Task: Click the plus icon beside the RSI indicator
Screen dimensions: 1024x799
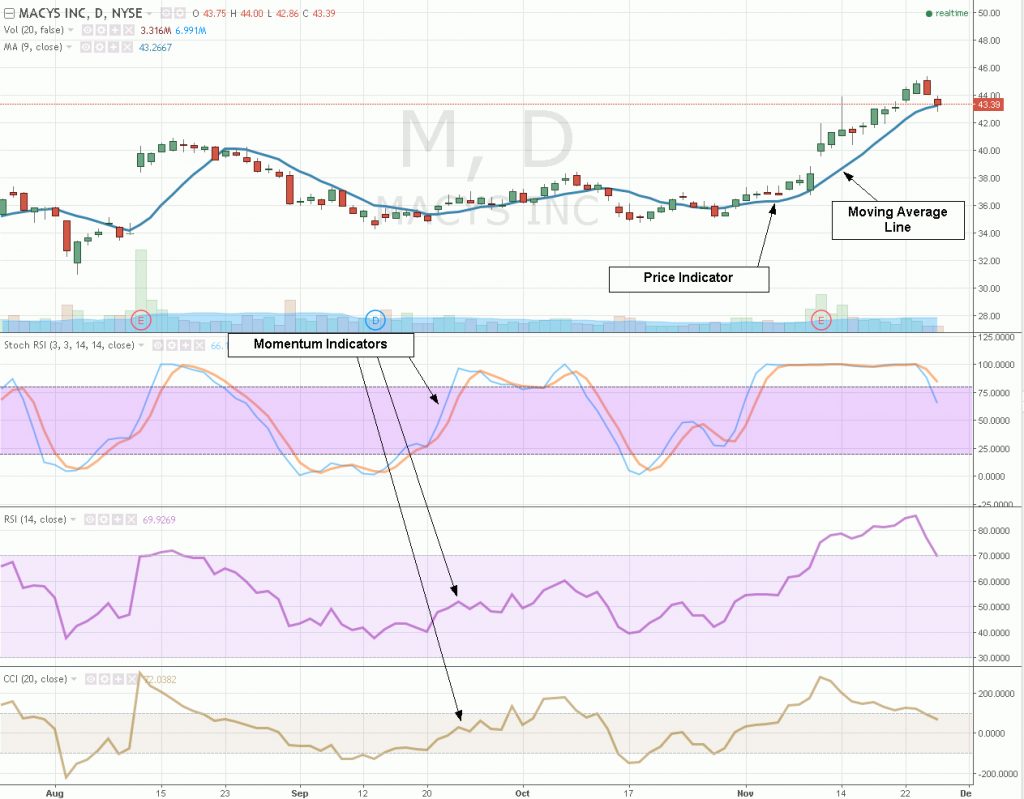Action: (x=118, y=519)
